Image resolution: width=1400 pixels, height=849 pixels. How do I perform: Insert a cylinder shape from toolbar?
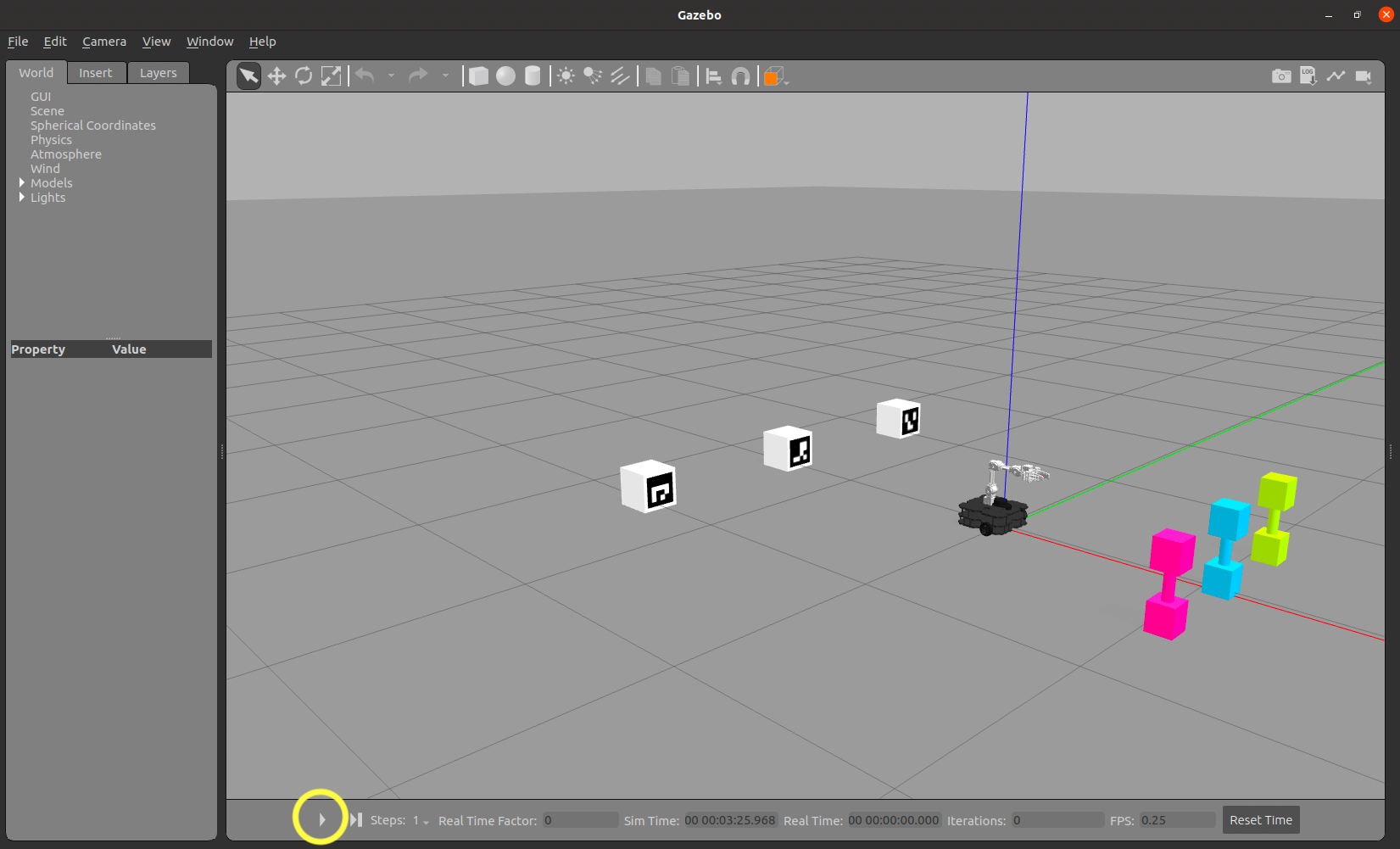[533, 76]
